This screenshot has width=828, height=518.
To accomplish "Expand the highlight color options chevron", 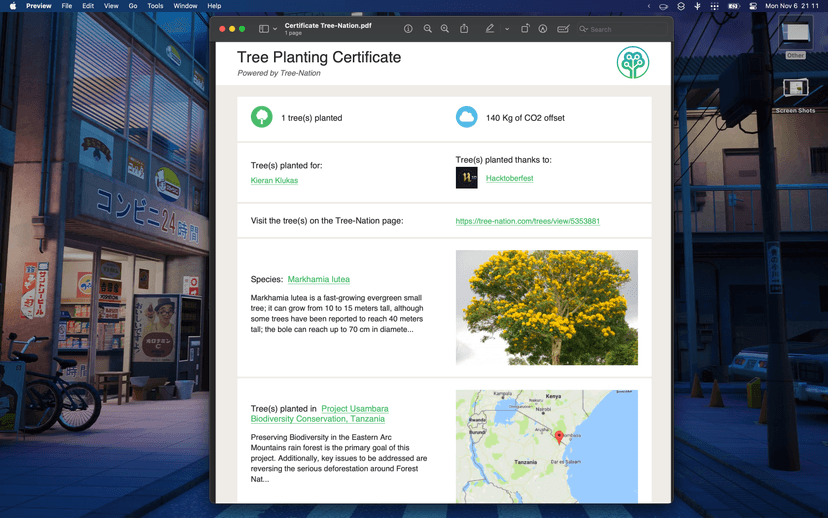I will 507,29.
